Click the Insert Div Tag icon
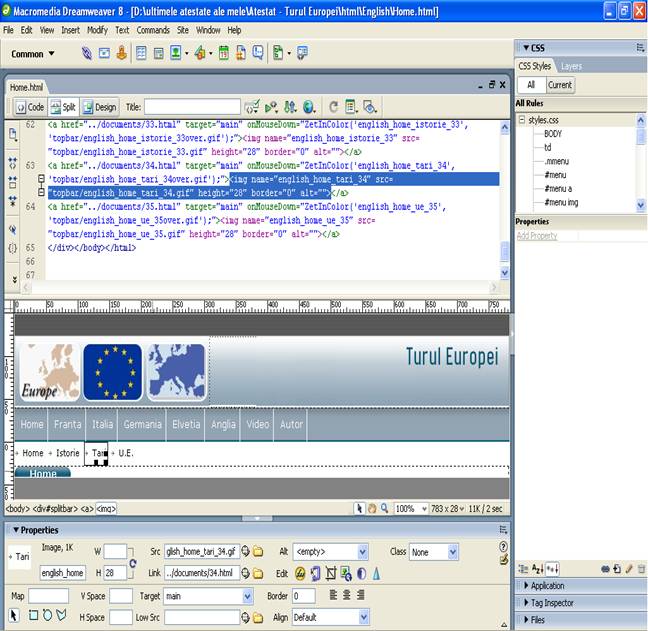648x631 pixels. pyautogui.click(x=159, y=53)
